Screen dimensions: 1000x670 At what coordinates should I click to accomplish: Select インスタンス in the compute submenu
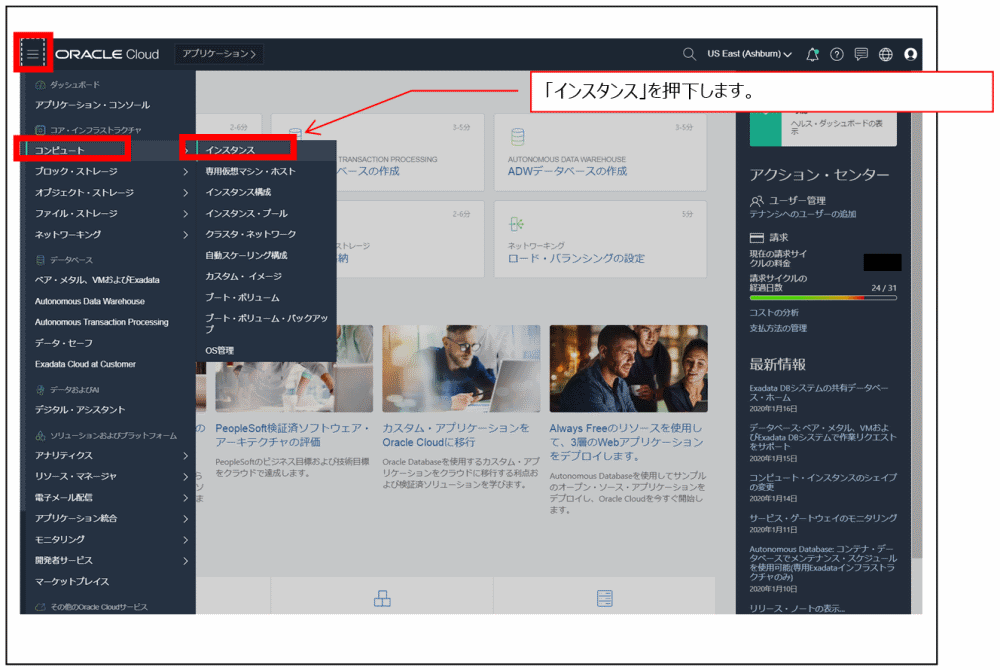tap(230, 150)
